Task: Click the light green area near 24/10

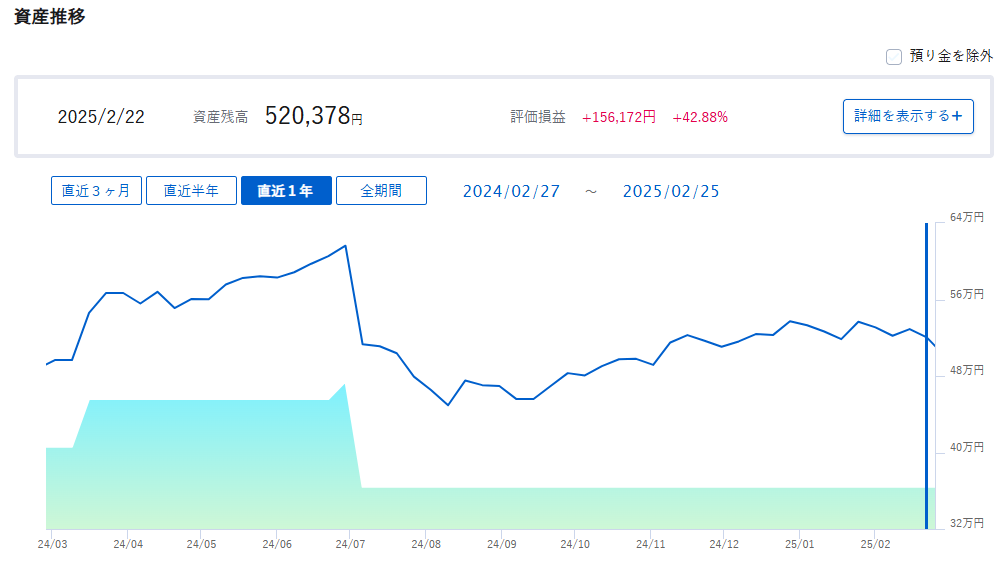Action: 575,509
